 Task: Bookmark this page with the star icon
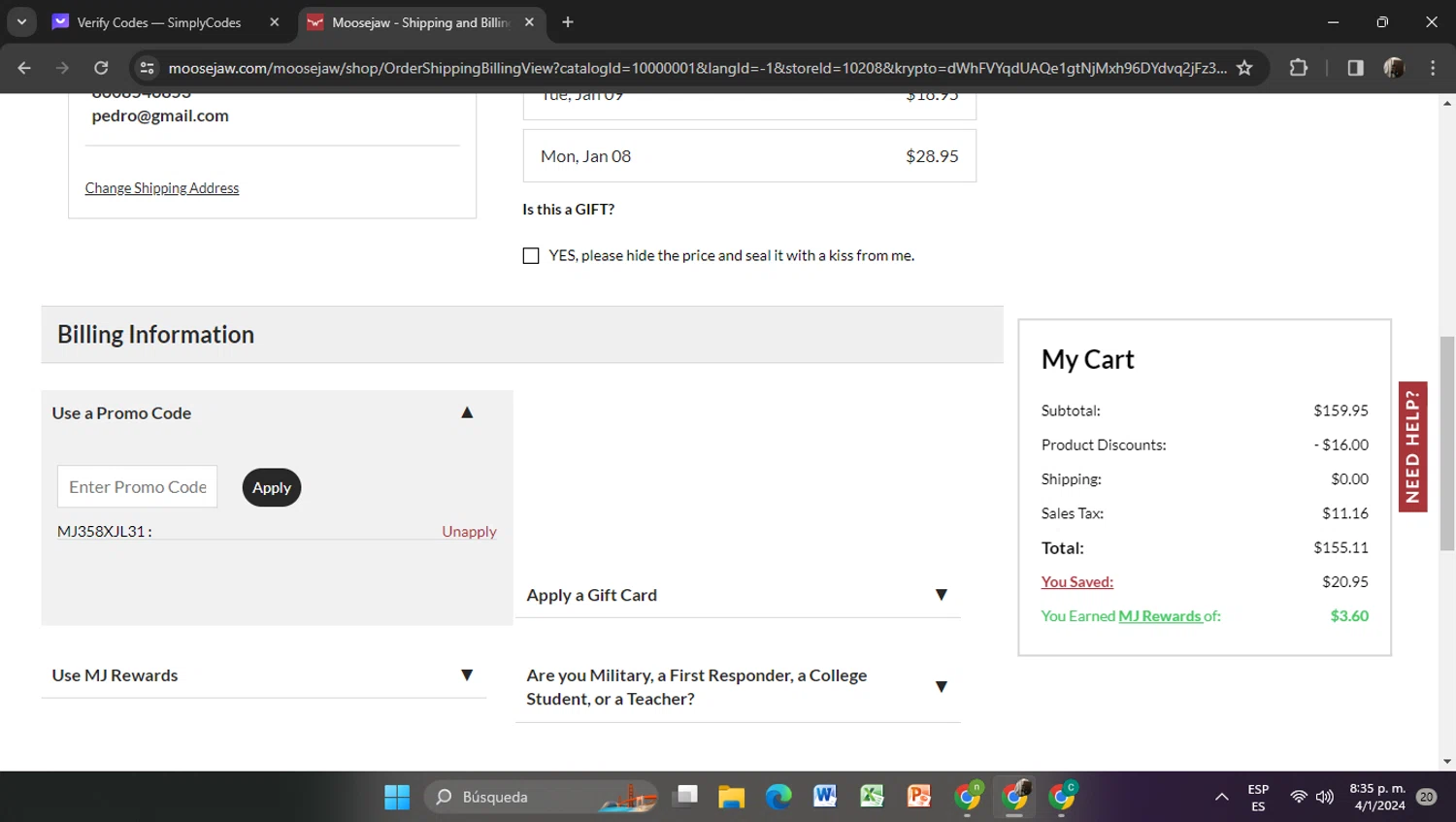(x=1244, y=68)
